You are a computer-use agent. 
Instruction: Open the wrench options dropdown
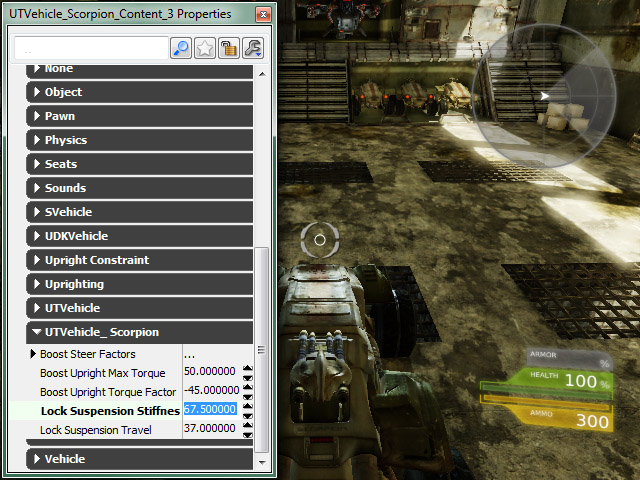click(x=253, y=48)
